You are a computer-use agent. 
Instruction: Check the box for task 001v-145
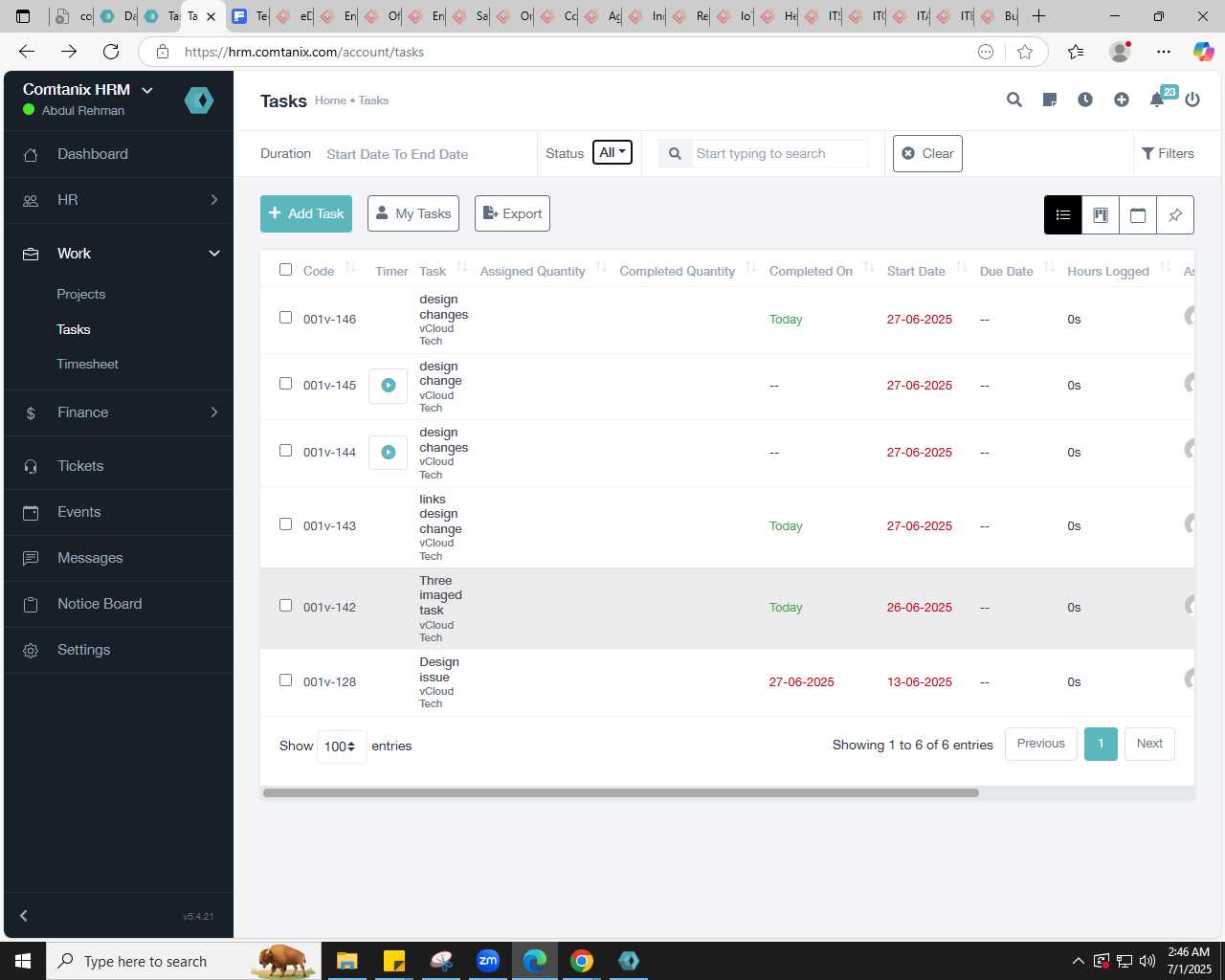point(285,384)
